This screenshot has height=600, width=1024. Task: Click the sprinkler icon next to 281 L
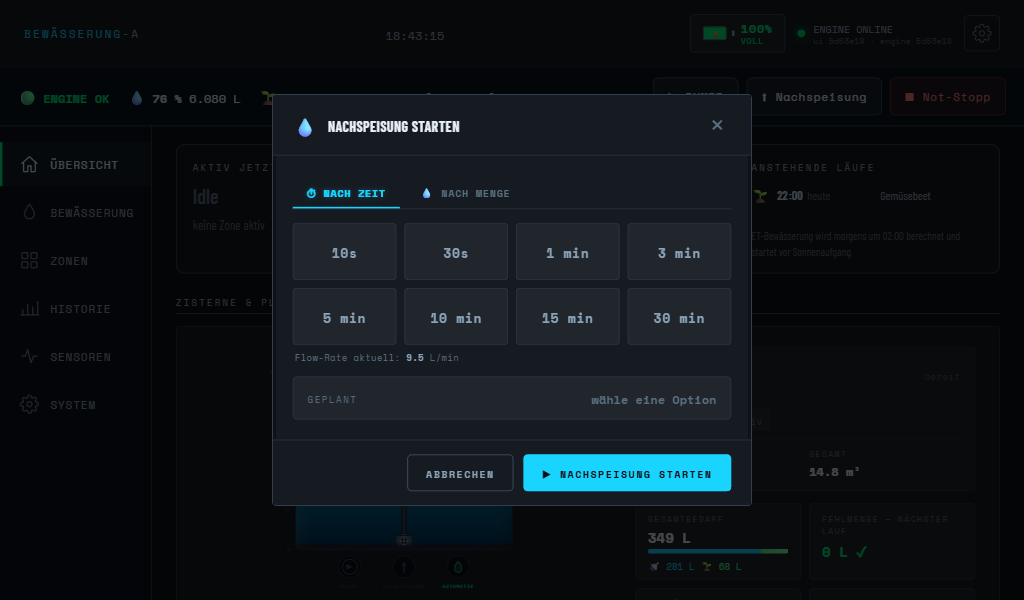pyautogui.click(x=654, y=567)
